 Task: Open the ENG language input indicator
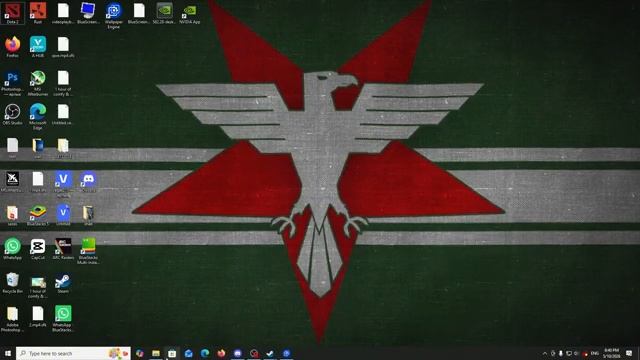click(595, 353)
